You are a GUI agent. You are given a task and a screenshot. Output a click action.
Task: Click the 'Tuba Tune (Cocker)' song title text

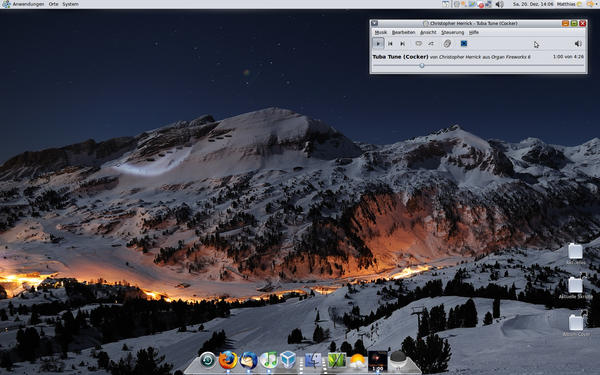click(400, 57)
